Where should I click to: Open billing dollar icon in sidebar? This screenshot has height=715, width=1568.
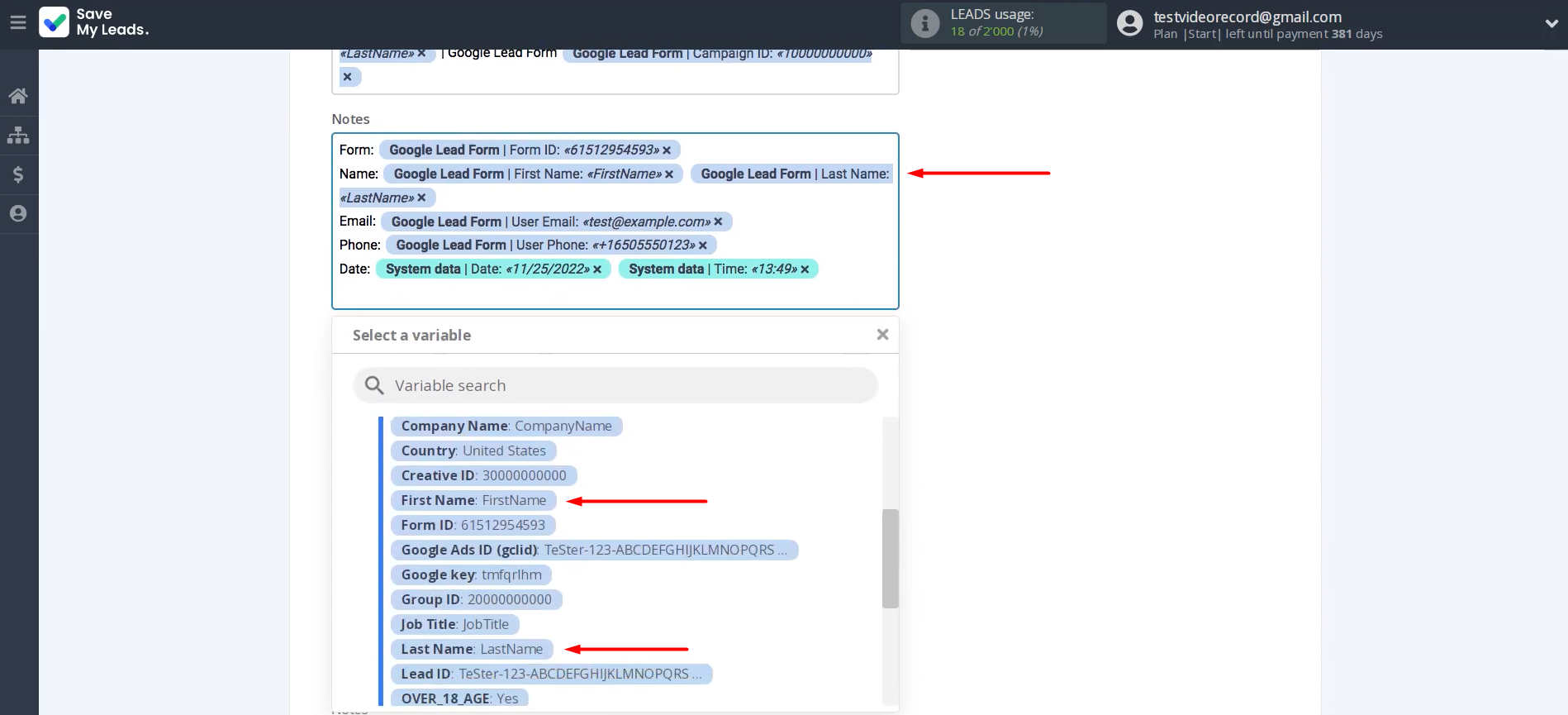(x=18, y=174)
